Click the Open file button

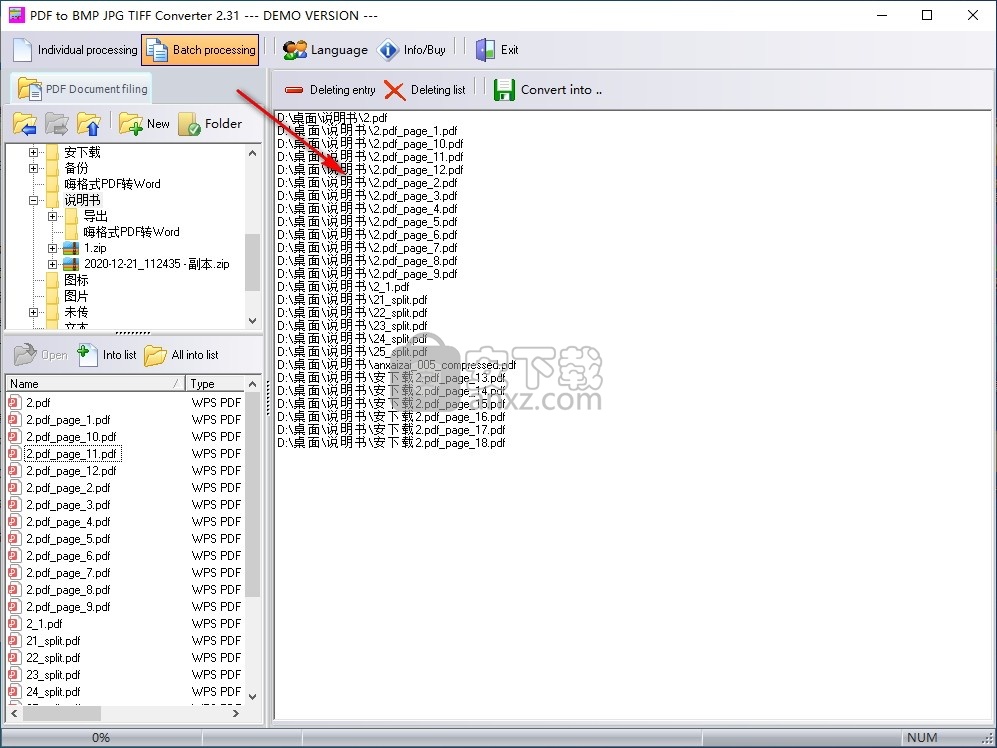[x=41, y=354]
